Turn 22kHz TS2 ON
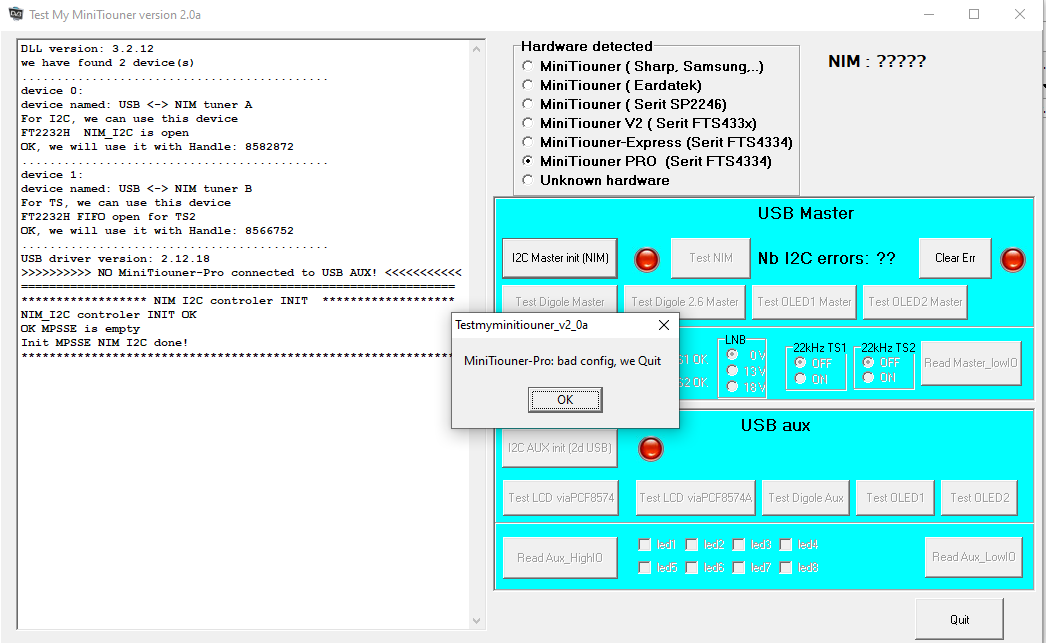The width and height of the screenshot is (1046, 643). (868, 378)
